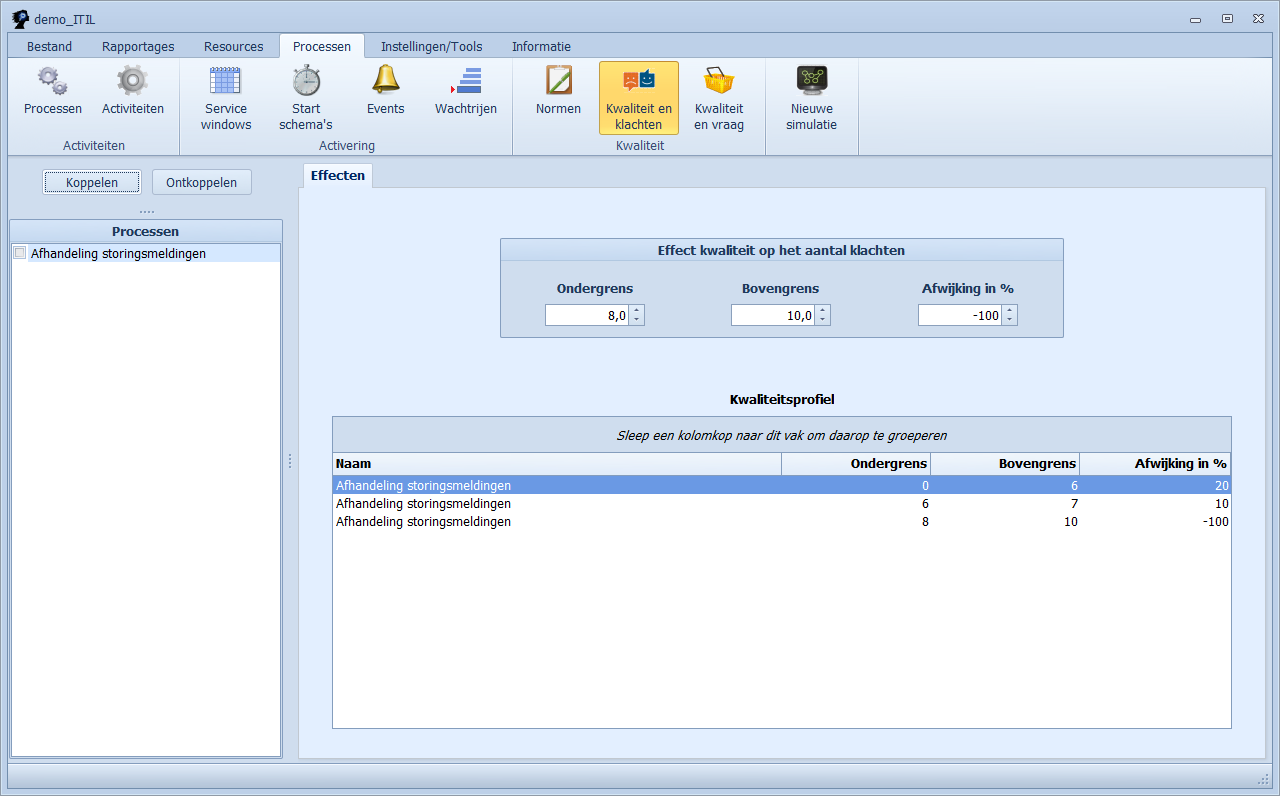Open the Activiteiten gear icon

point(132,81)
